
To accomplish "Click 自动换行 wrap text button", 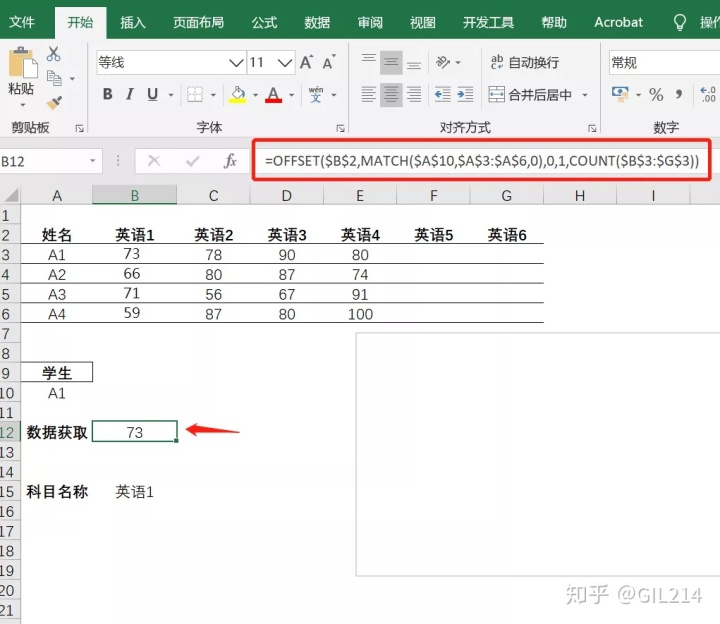I will (524, 62).
